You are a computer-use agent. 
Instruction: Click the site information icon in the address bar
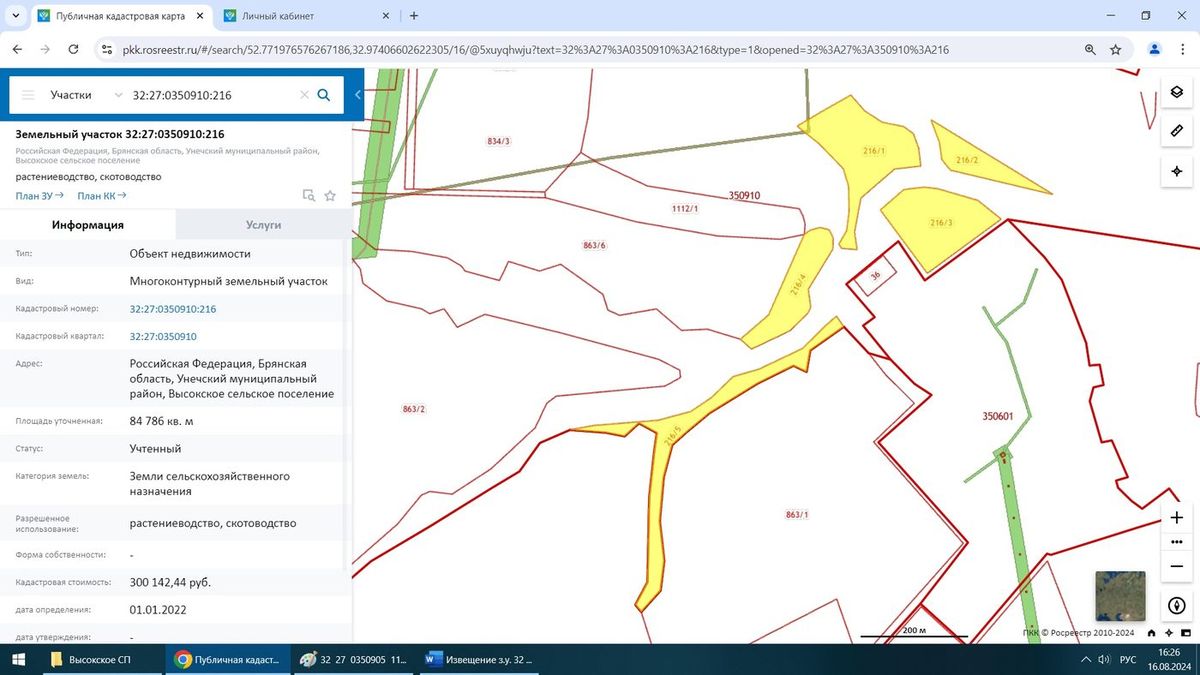(108, 49)
